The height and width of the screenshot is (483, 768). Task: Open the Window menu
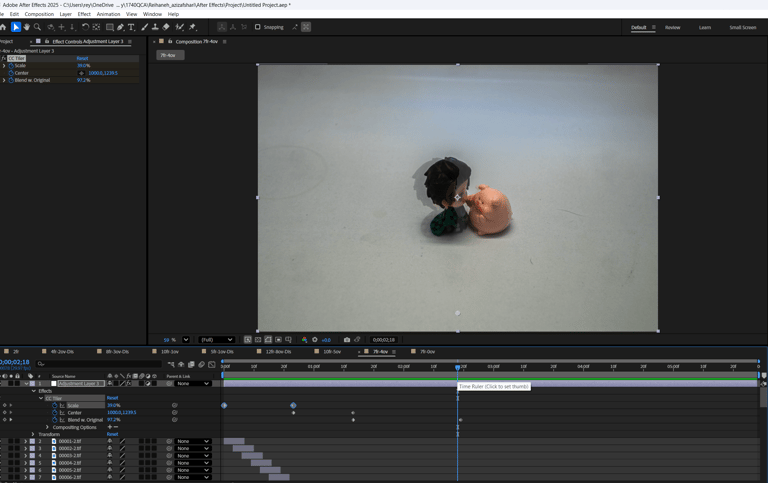152,14
